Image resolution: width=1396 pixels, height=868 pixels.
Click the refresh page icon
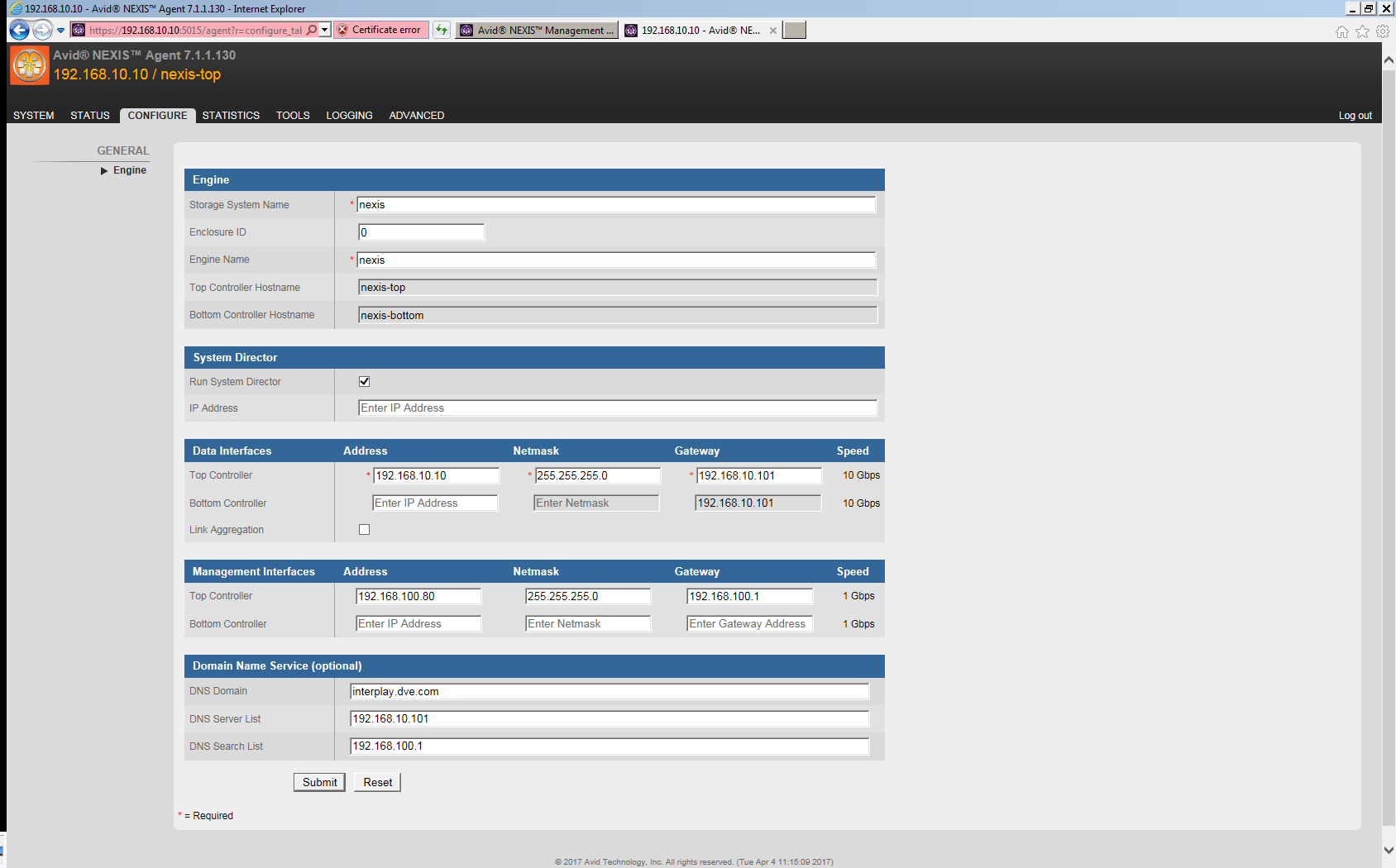[442, 30]
